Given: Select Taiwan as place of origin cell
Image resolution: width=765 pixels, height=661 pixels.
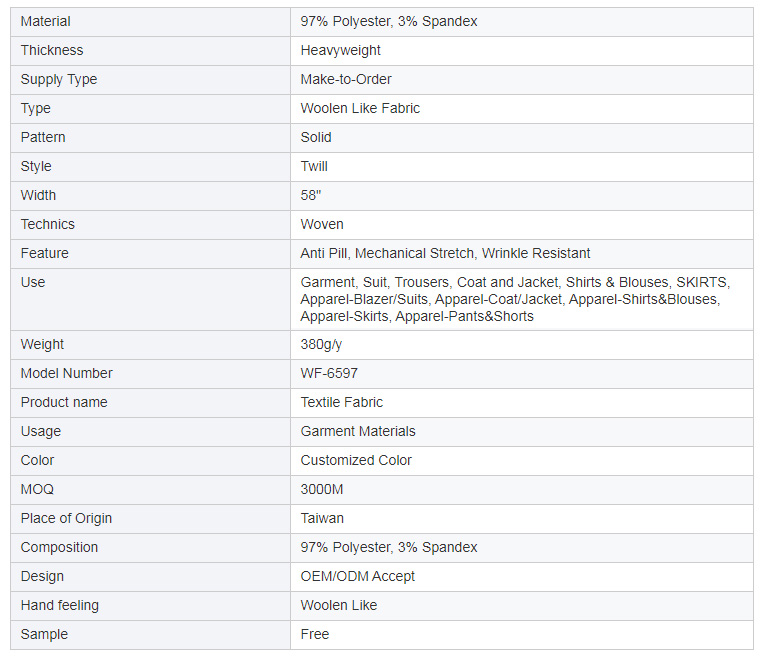Looking at the screenshot, I should coord(322,518).
